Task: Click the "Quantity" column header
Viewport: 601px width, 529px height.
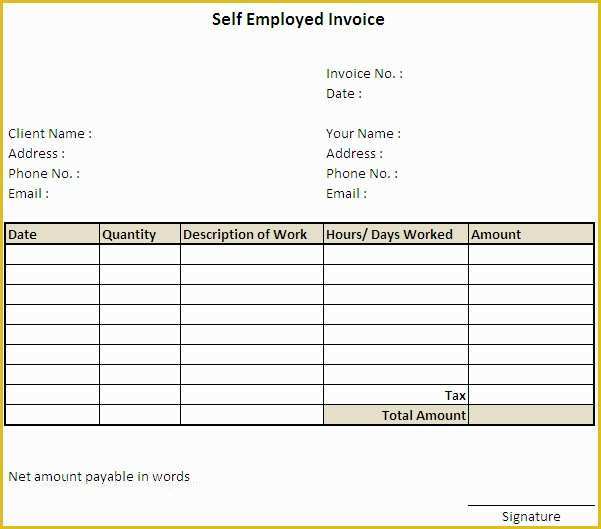Action: coord(140,234)
